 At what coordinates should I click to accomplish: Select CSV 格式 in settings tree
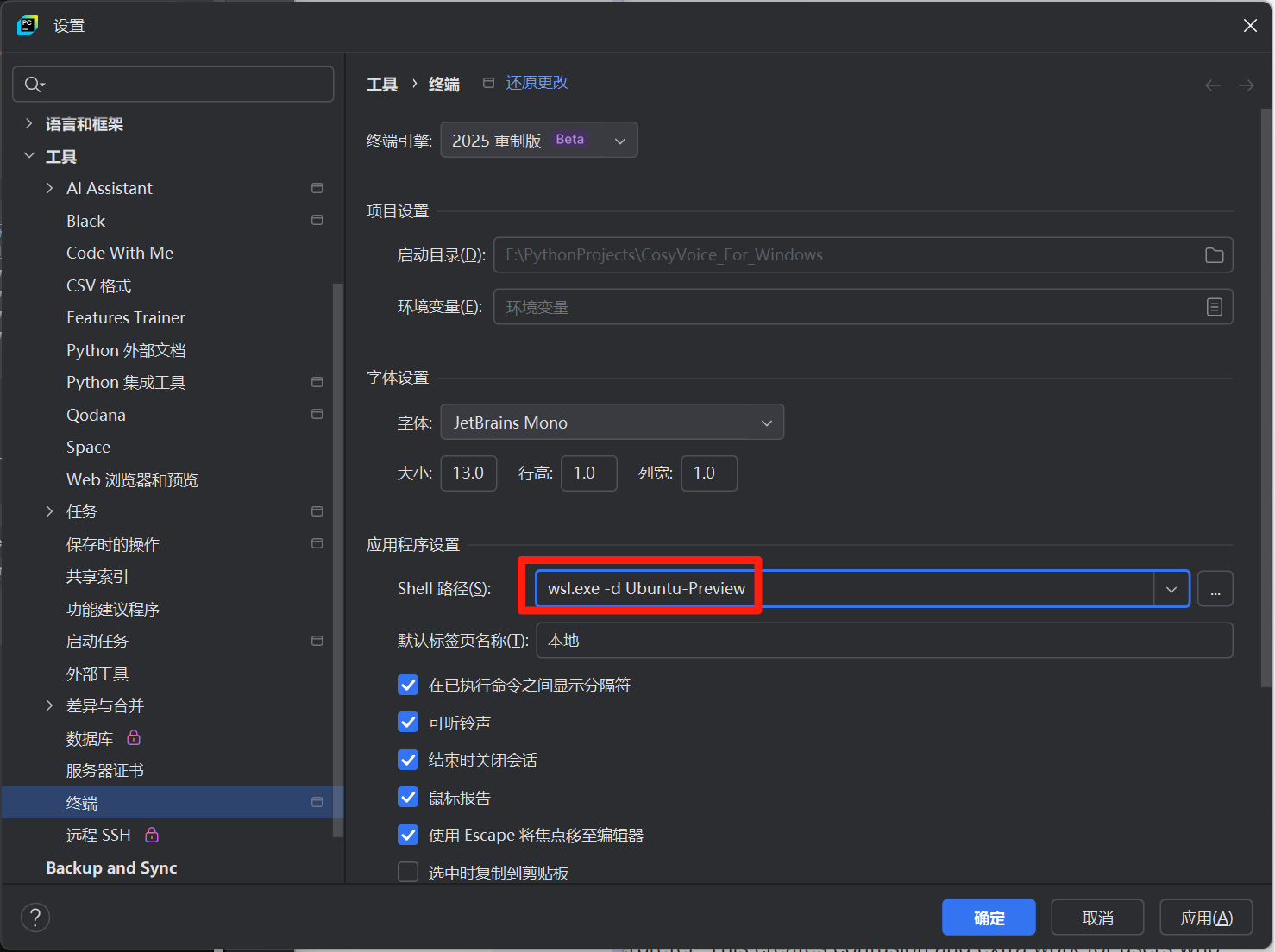pyautogui.click(x=99, y=285)
